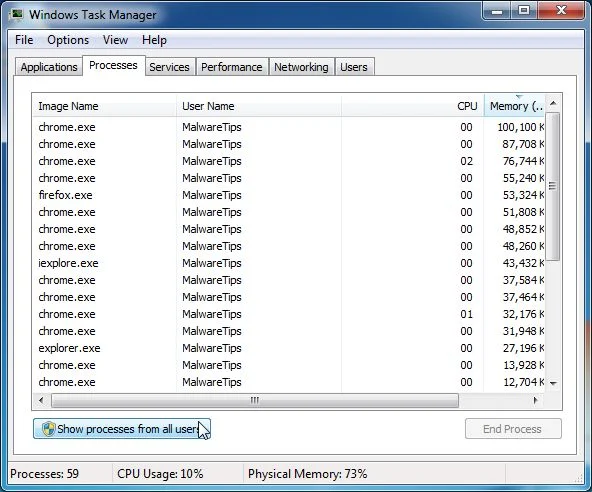Image resolution: width=592 pixels, height=492 pixels.
Task: Select chrome.exe row with 37,584 K
Action: click(x=288, y=280)
